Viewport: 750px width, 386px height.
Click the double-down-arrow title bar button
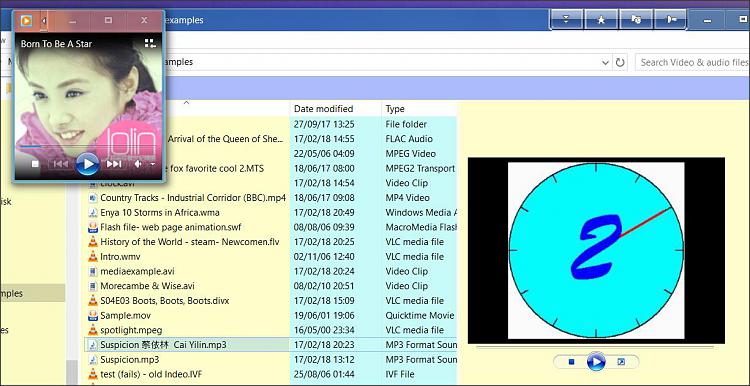click(x=566, y=20)
